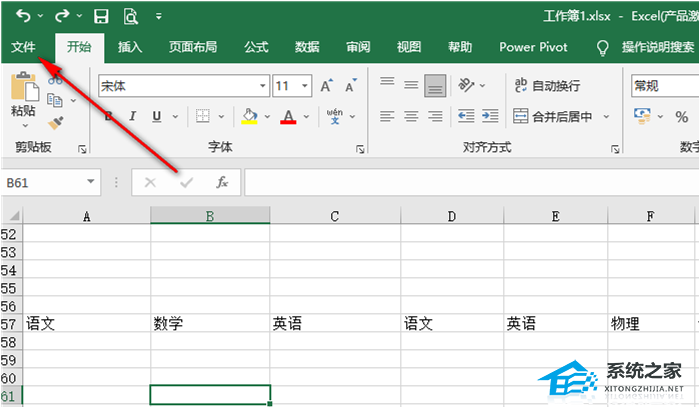Click the increase indent icon
Image resolution: width=699 pixels, height=407 pixels.
tap(490, 116)
